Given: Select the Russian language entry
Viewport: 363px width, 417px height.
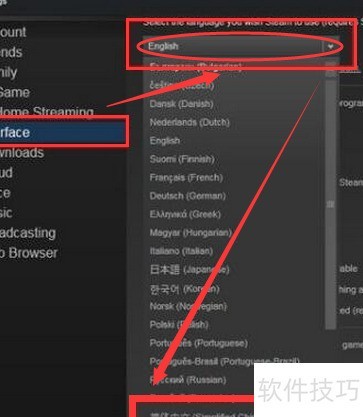Looking at the screenshot, I should (x=188, y=380).
